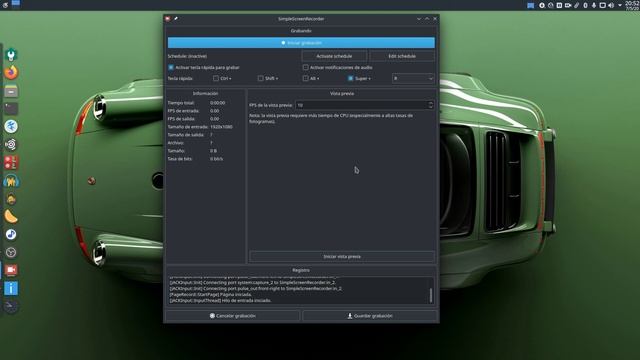Check the Ctrl + hotkey modifier

(x=216, y=78)
